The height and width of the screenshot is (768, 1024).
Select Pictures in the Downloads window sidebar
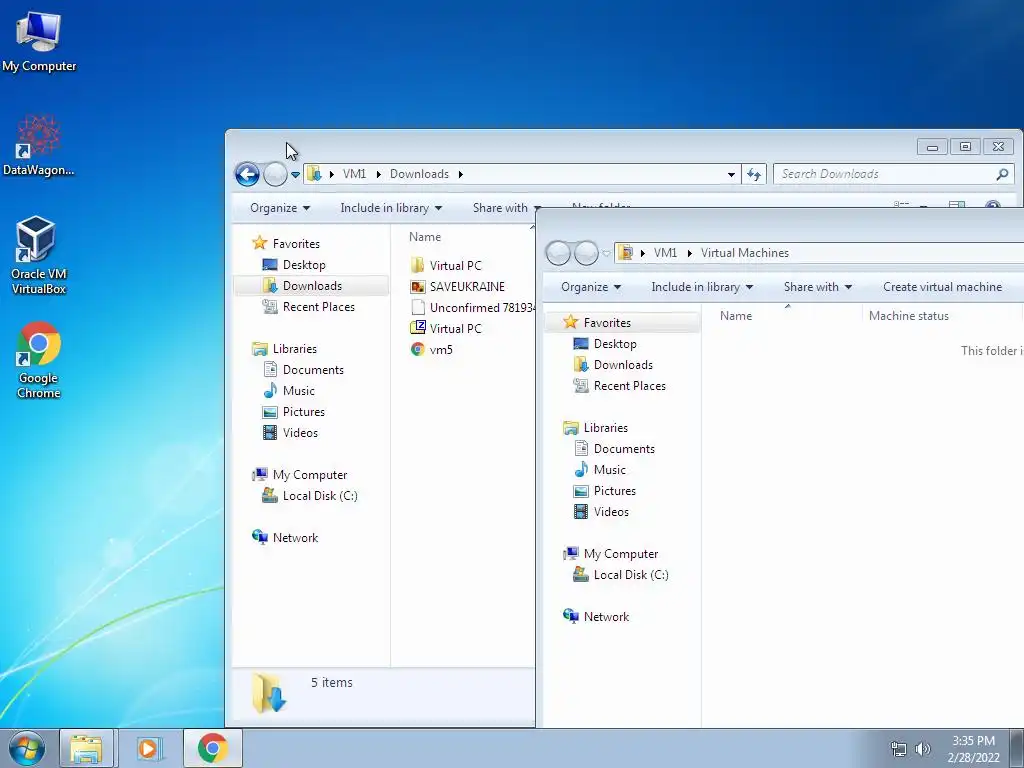tap(304, 411)
